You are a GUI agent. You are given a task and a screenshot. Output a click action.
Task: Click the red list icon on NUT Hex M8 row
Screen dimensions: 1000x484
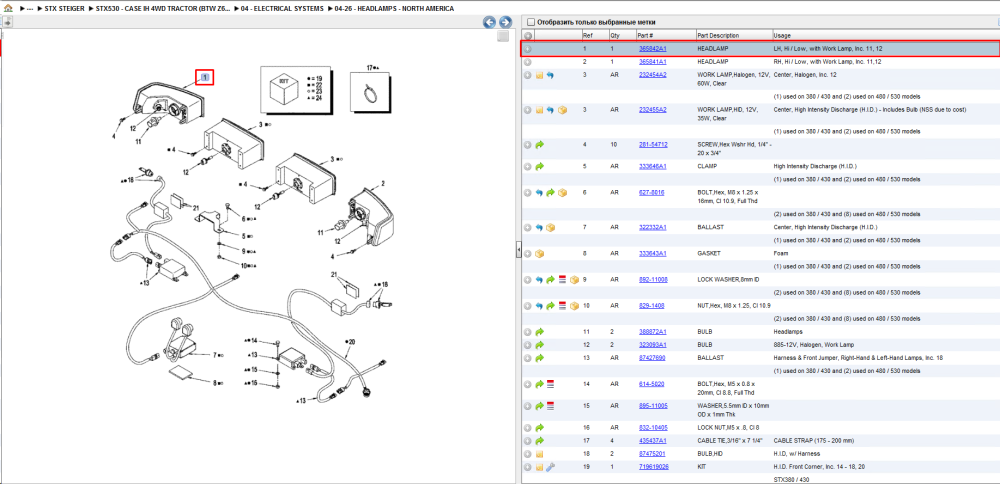click(x=562, y=306)
